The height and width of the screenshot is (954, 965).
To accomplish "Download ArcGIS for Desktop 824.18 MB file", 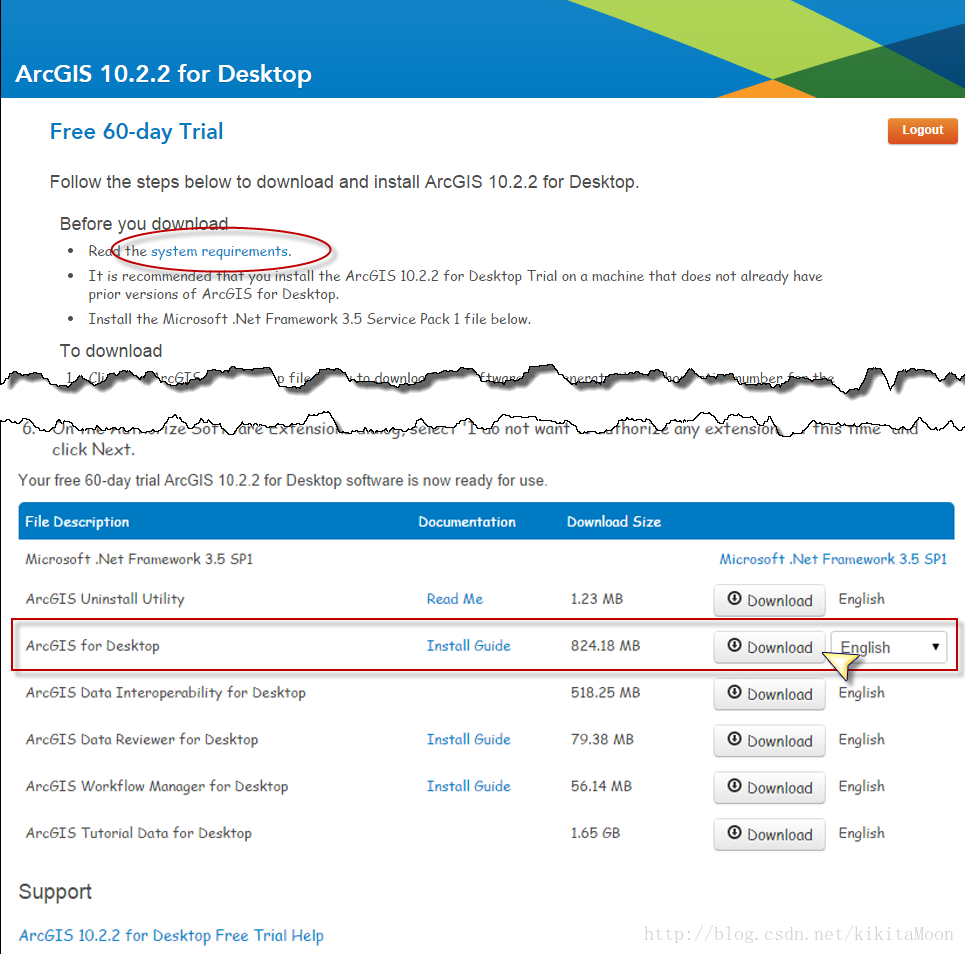I will point(769,647).
